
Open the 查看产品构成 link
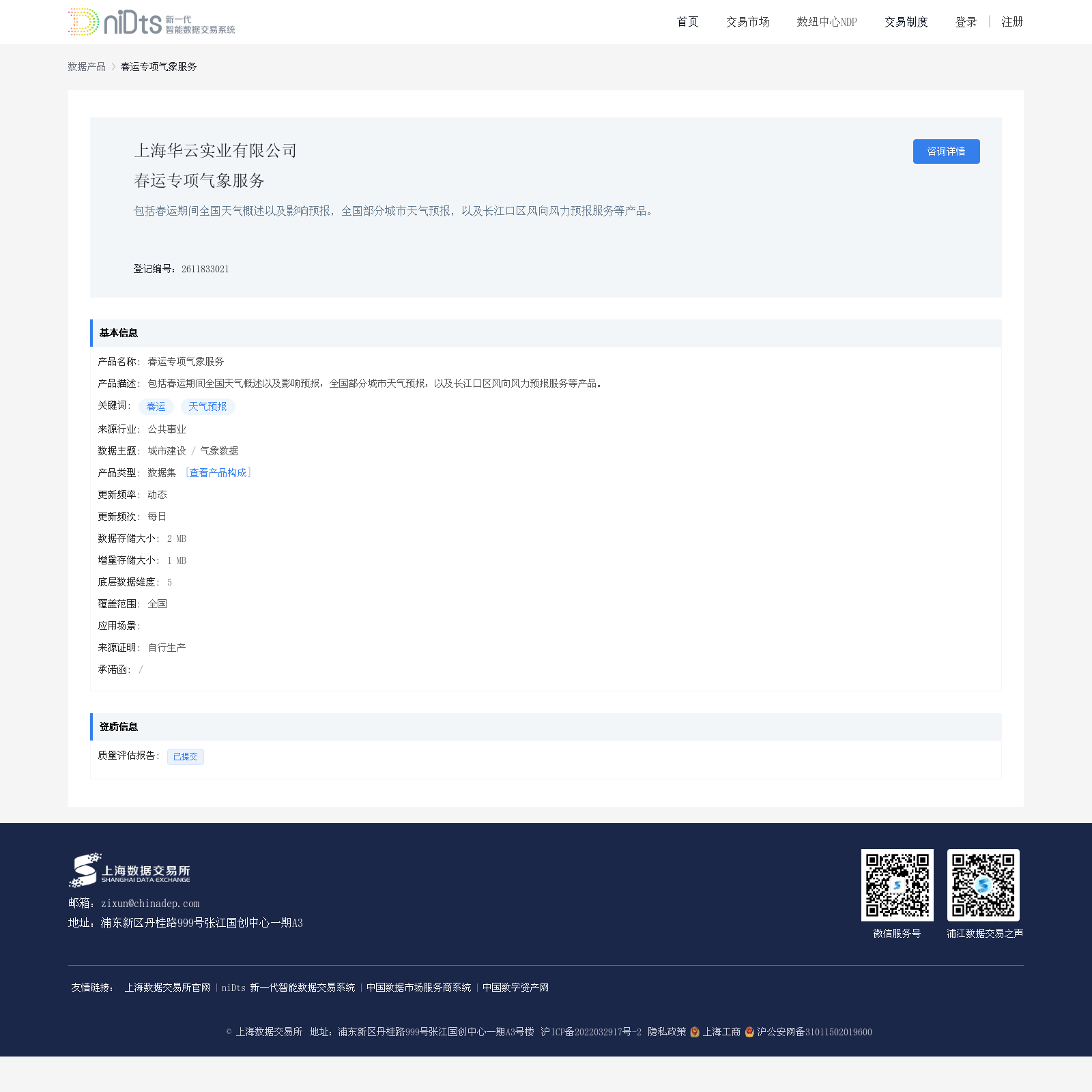click(x=218, y=473)
